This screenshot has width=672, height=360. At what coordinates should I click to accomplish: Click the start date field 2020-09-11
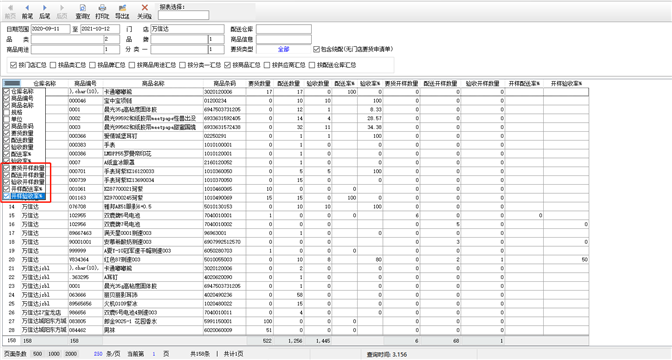click(50, 29)
